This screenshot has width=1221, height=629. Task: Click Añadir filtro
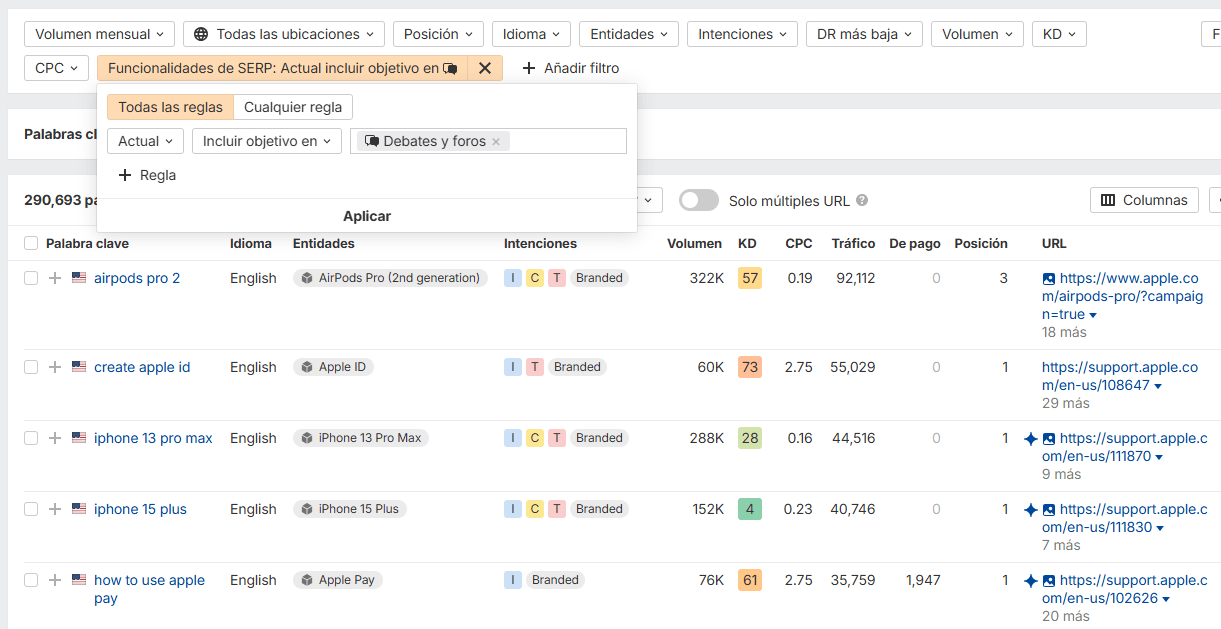[x=571, y=68]
